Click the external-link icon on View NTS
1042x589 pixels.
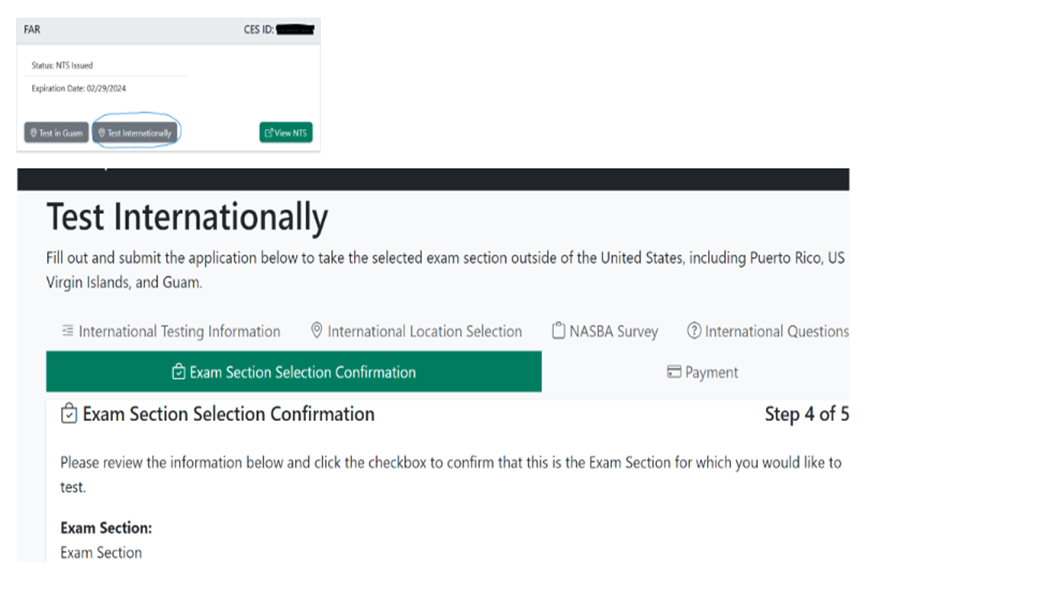[x=268, y=133]
